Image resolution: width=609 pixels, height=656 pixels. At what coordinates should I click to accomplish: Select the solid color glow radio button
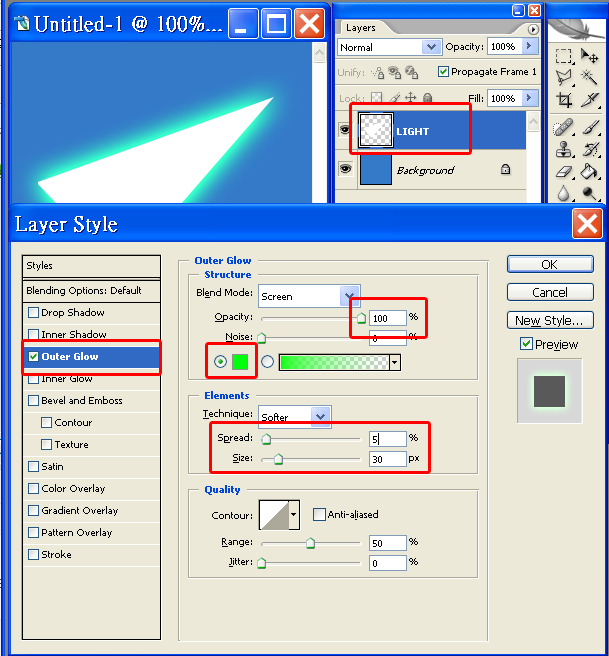coord(220,361)
